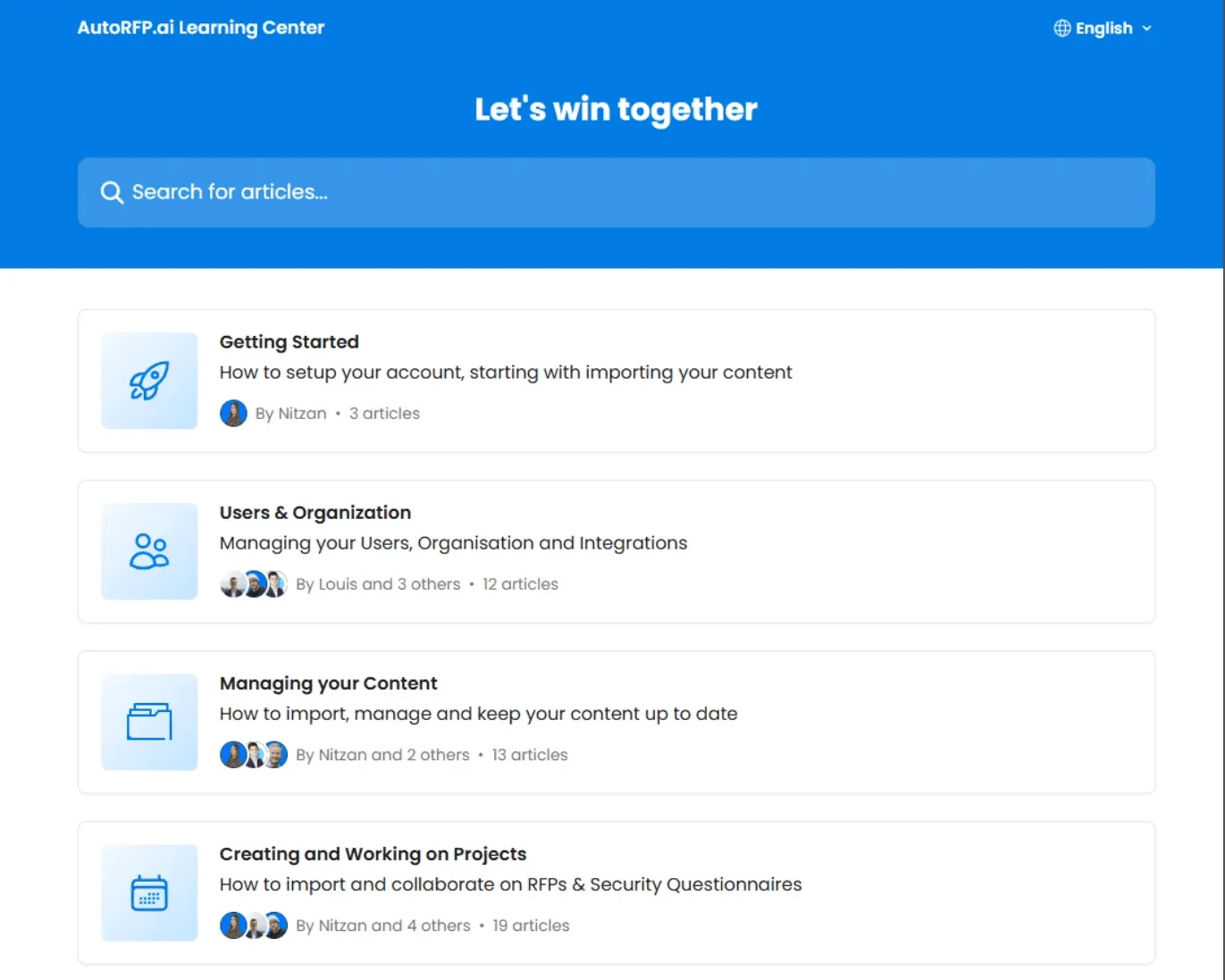Open Creating and Working on Projects collection
The image size is (1225, 980).
coord(617,892)
